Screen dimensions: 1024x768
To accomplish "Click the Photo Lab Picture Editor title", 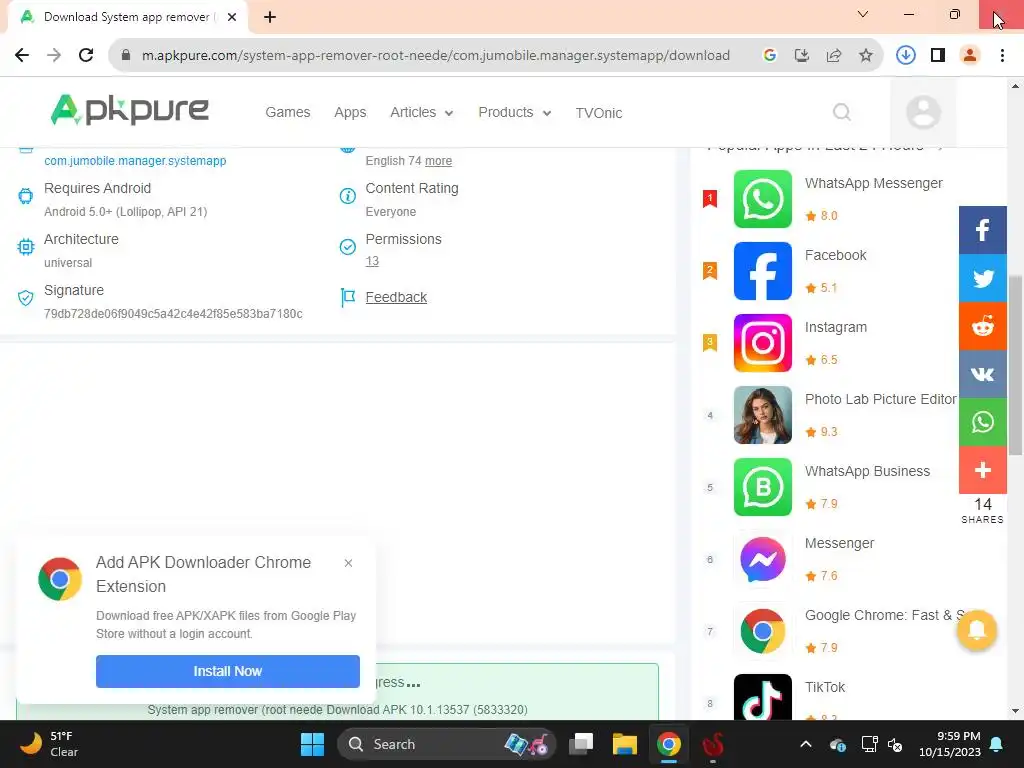I will tap(880, 399).
